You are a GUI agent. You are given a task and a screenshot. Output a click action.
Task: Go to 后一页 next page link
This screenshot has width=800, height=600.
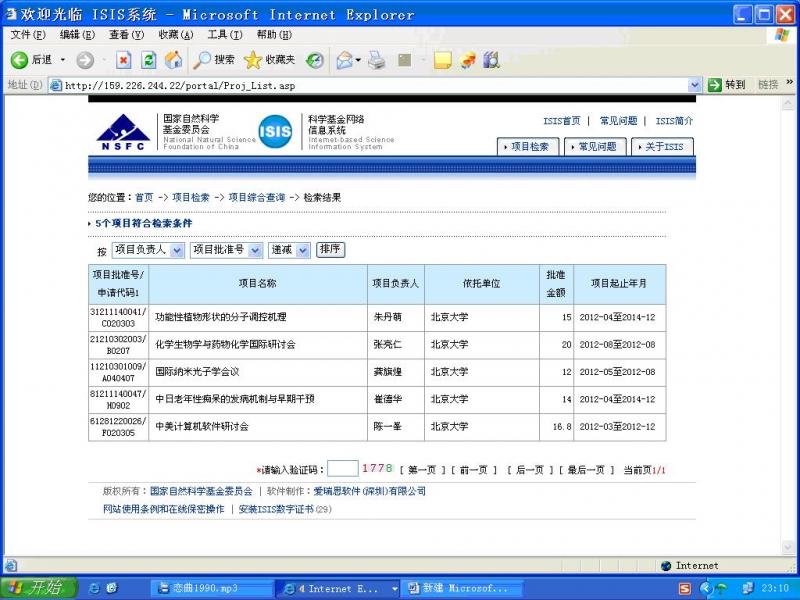530,470
